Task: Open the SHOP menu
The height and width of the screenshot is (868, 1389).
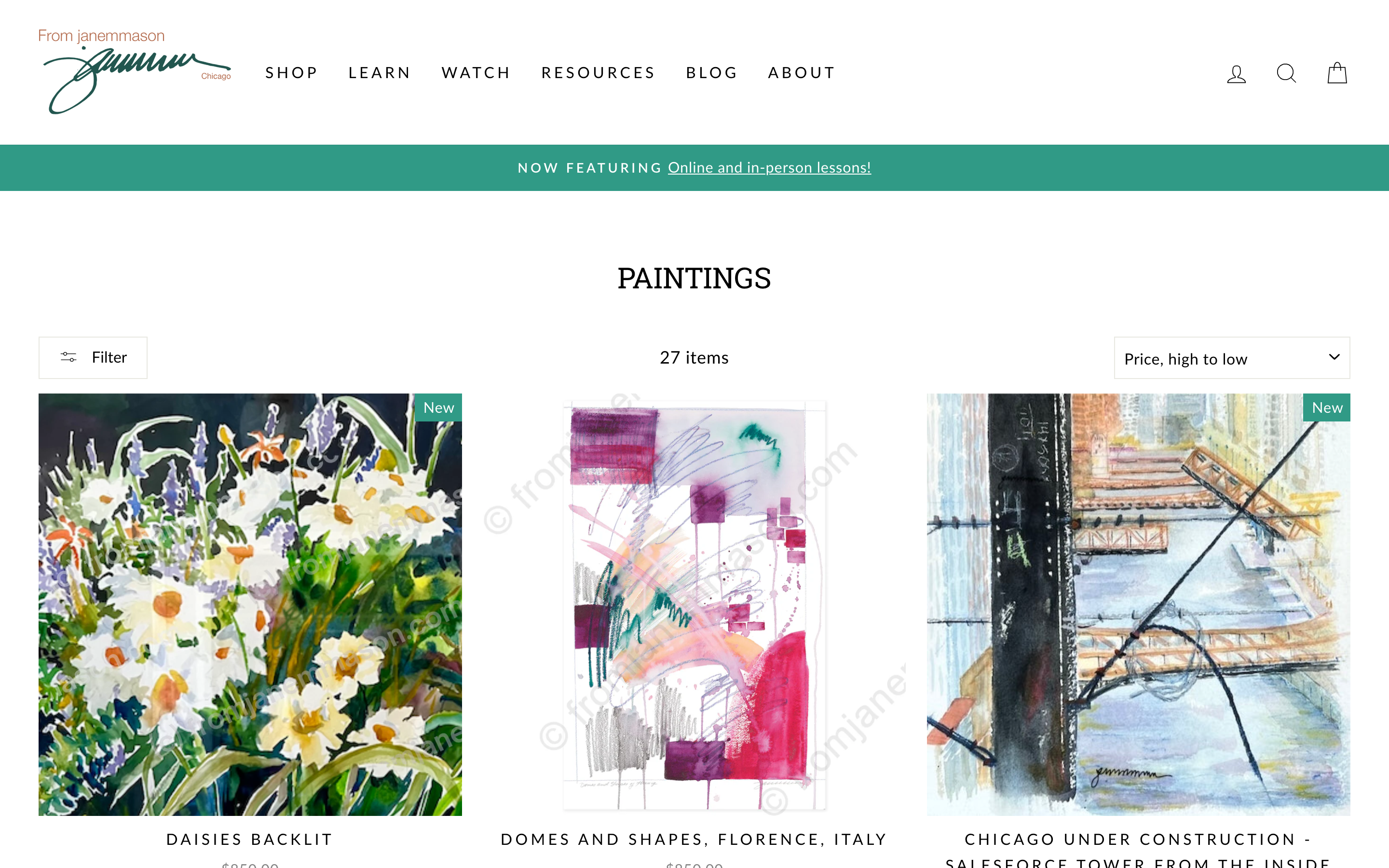Action: [292, 73]
